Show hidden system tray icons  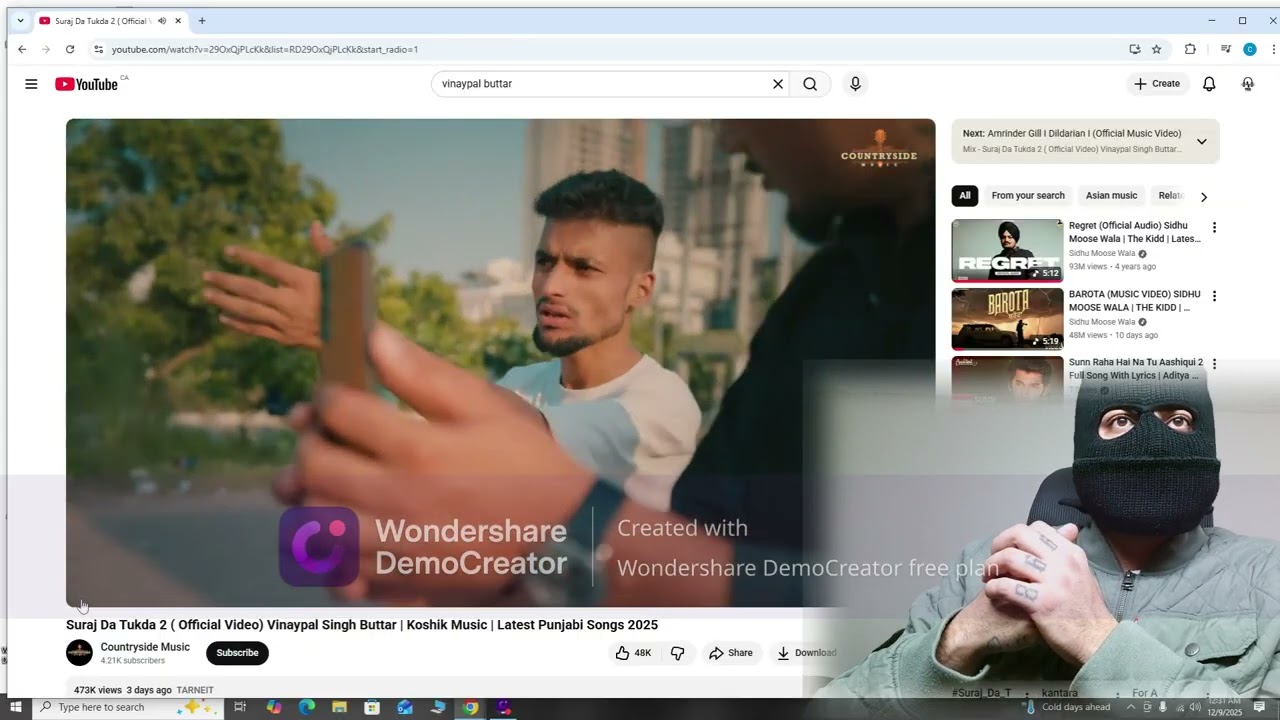(x=1132, y=707)
